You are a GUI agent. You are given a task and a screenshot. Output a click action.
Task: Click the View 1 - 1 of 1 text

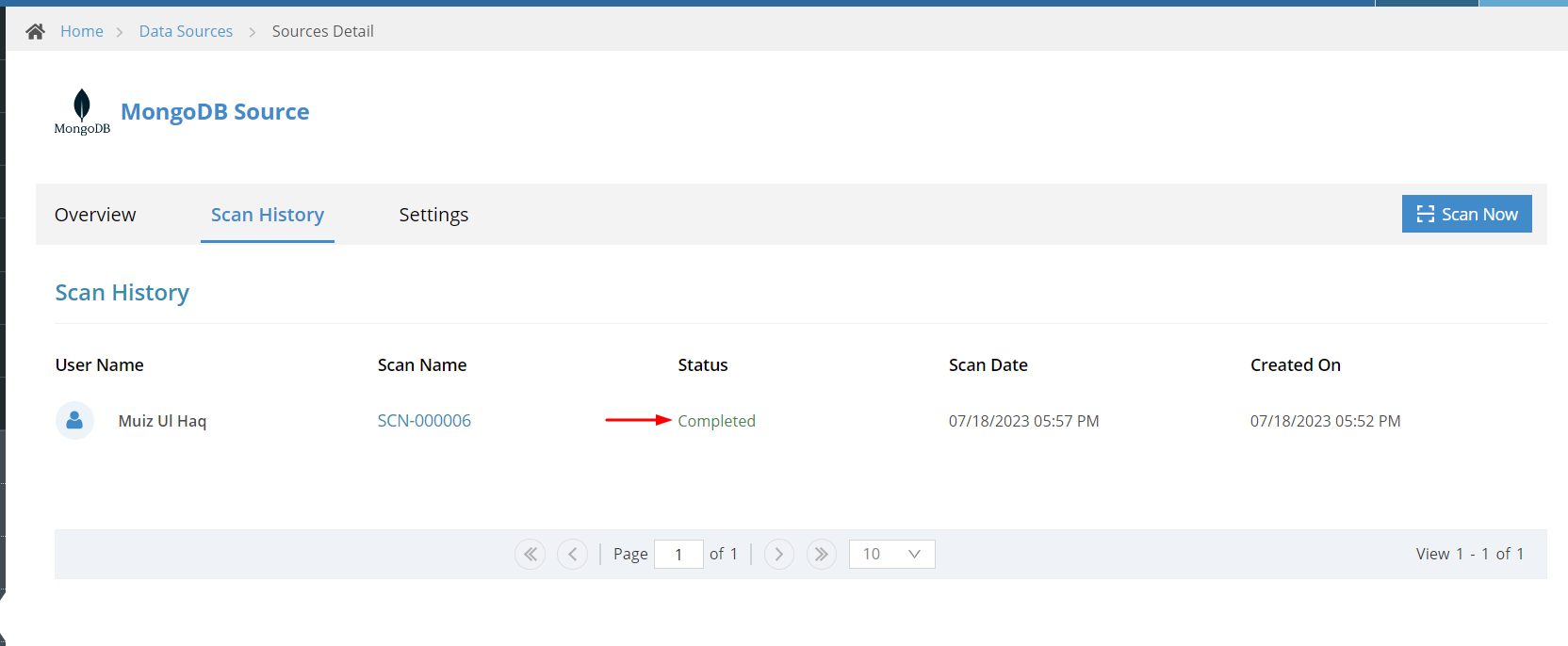[1470, 554]
